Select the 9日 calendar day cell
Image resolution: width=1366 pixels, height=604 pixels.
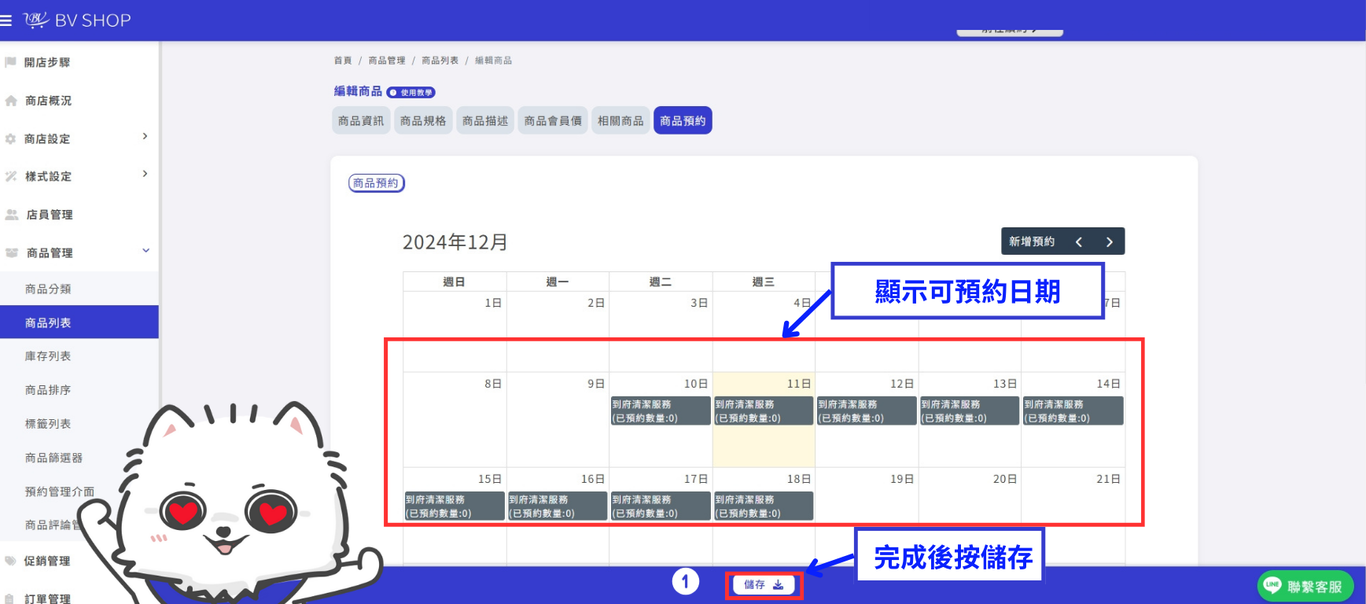click(x=557, y=420)
